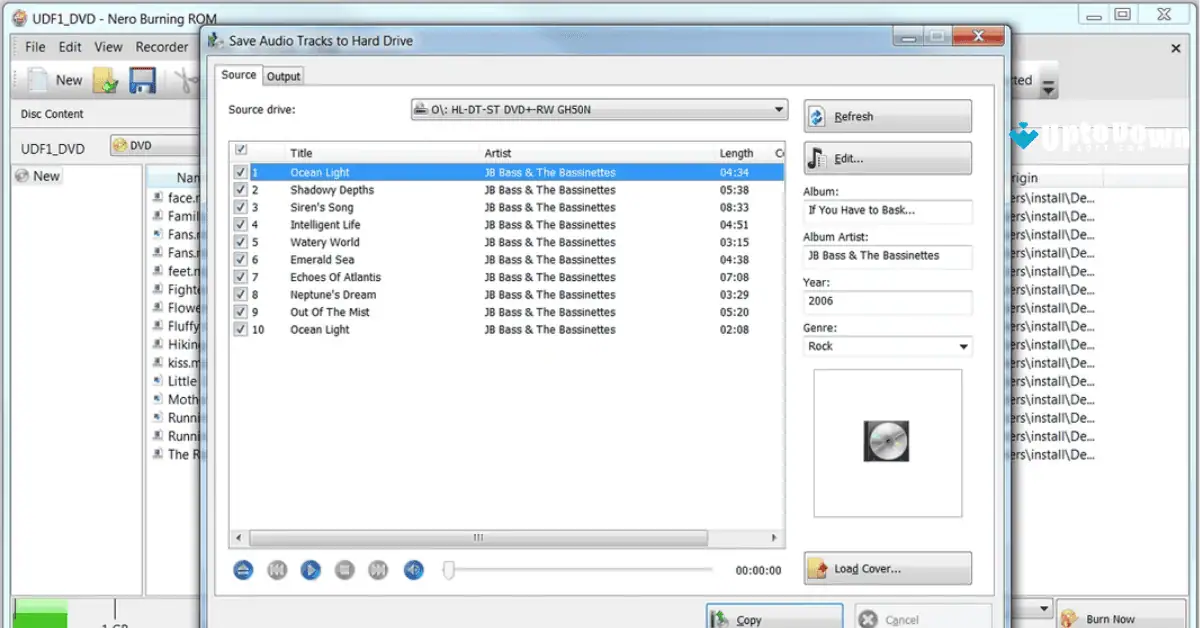Open the Recorder menu

click(161, 46)
